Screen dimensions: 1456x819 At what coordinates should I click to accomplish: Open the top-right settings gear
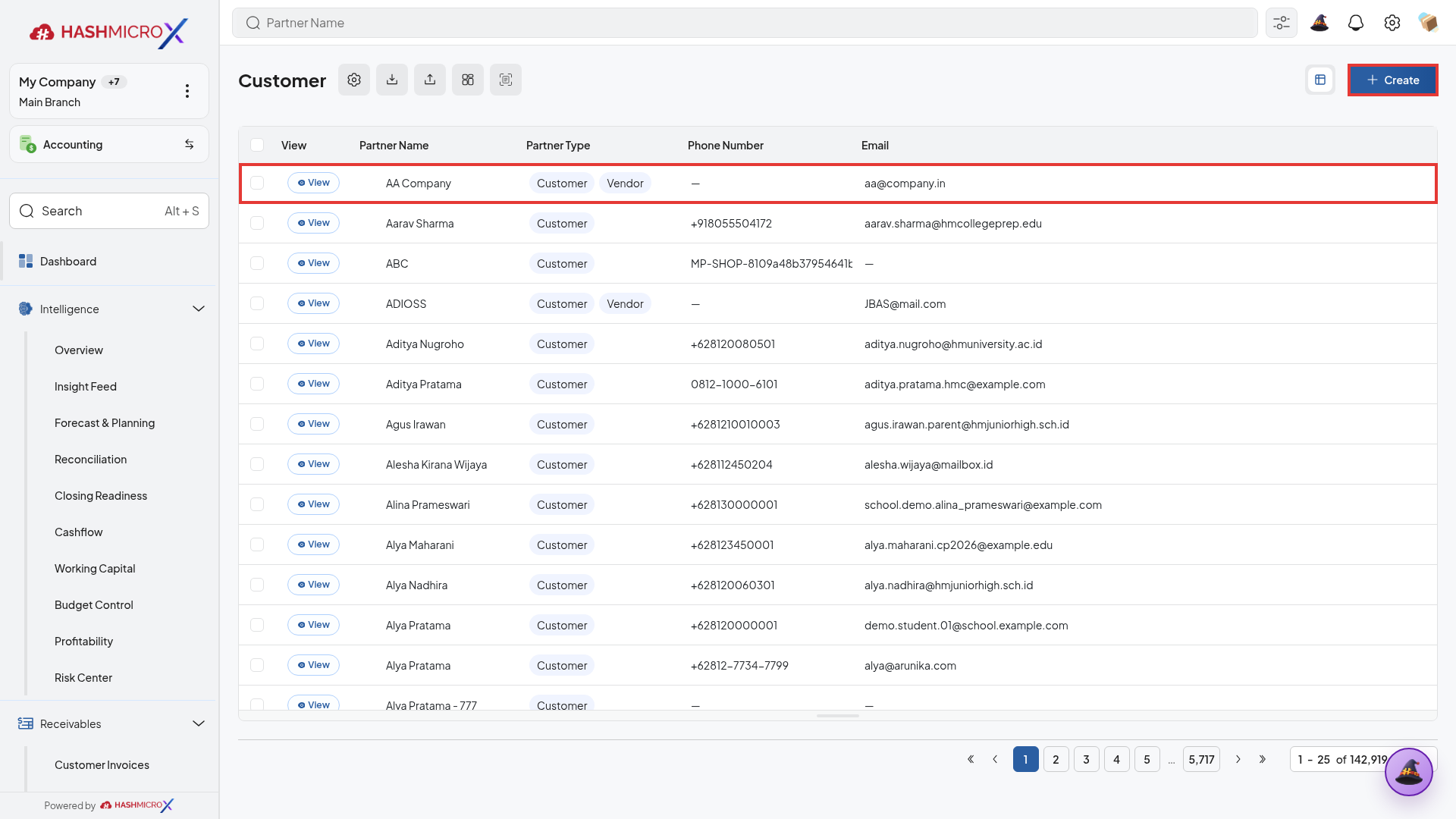[1392, 23]
